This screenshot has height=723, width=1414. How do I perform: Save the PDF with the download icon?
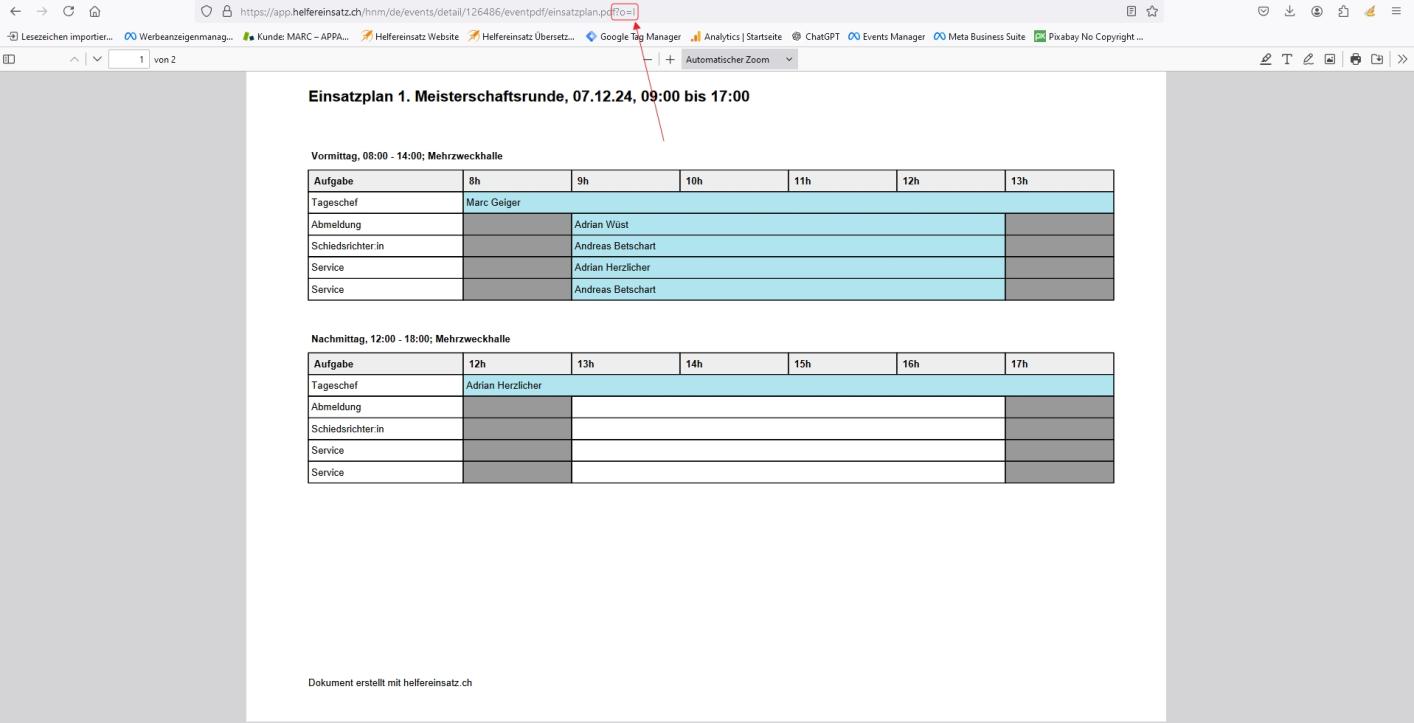(1377, 60)
